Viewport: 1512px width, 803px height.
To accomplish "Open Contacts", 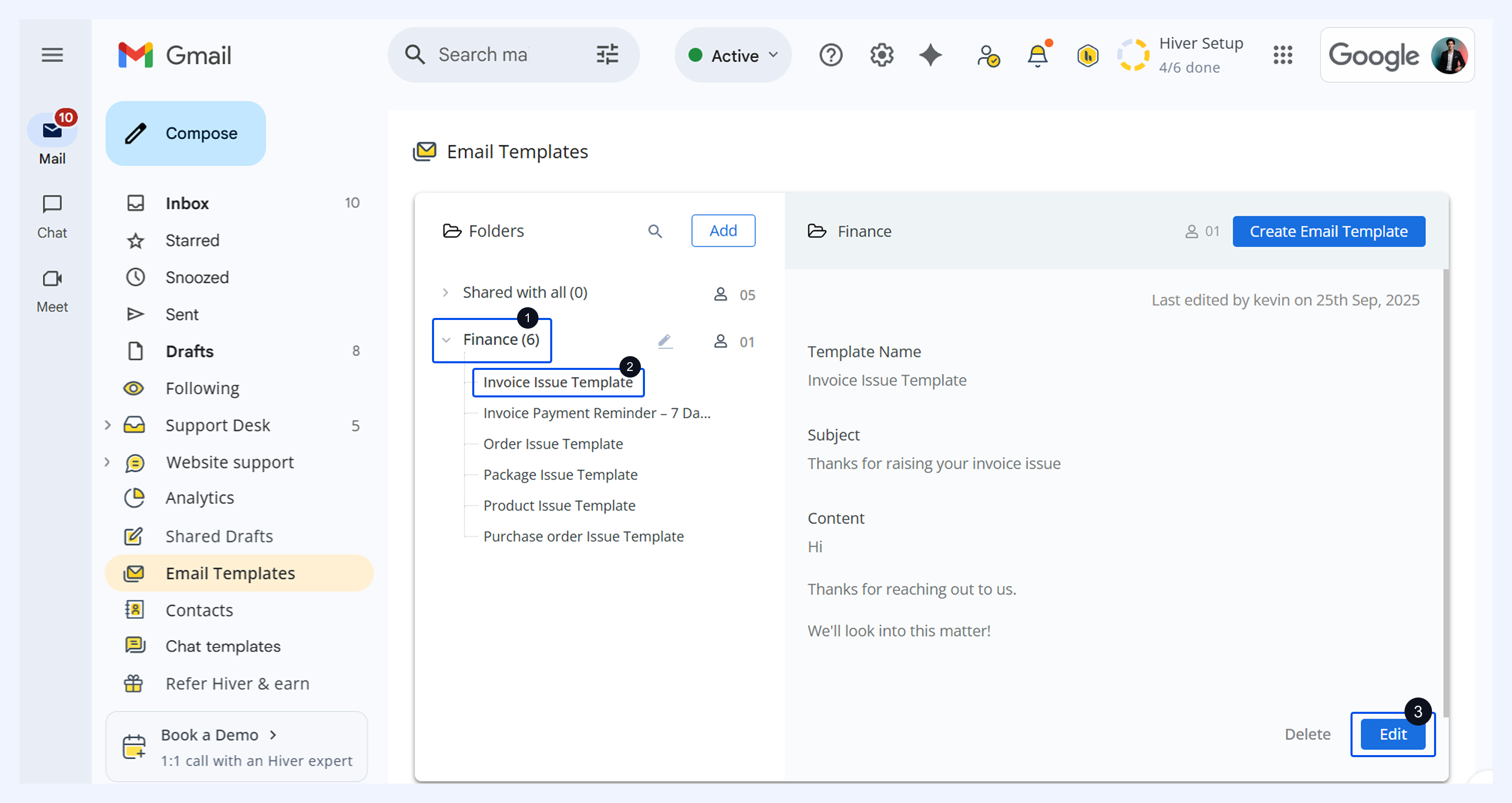I will click(239, 610).
